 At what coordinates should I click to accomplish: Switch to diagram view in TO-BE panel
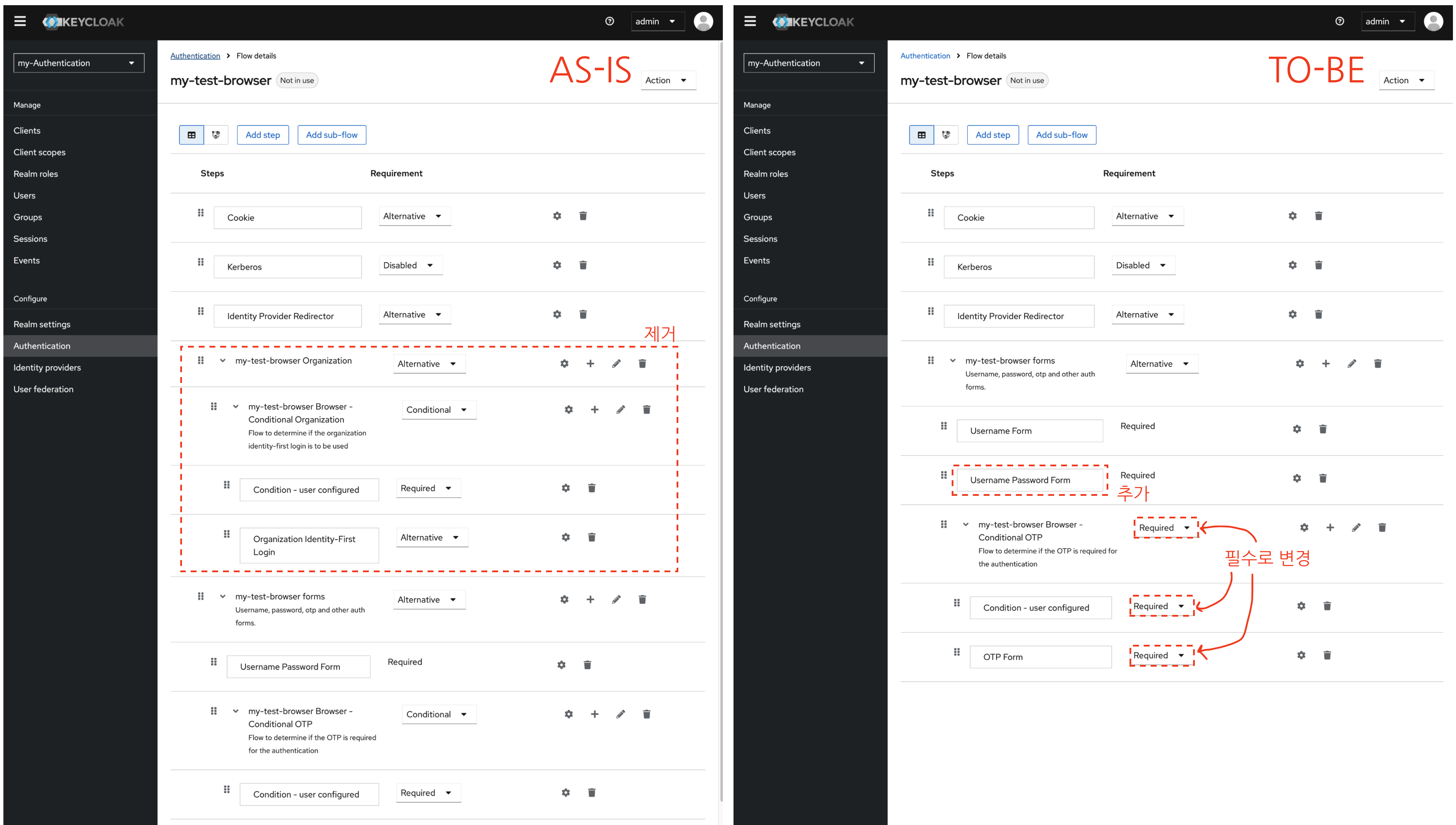[946, 135]
